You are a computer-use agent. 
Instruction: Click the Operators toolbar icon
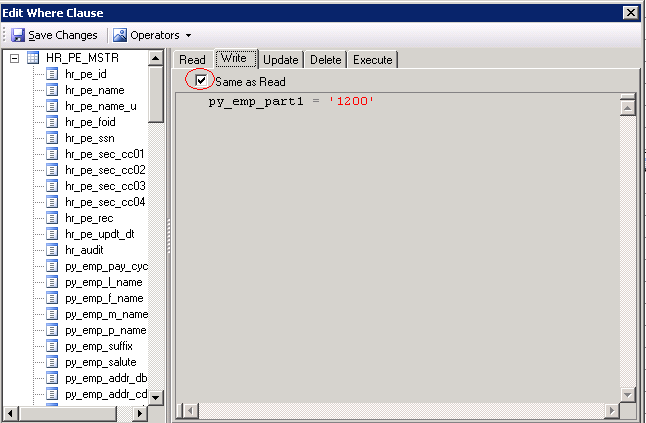point(120,35)
